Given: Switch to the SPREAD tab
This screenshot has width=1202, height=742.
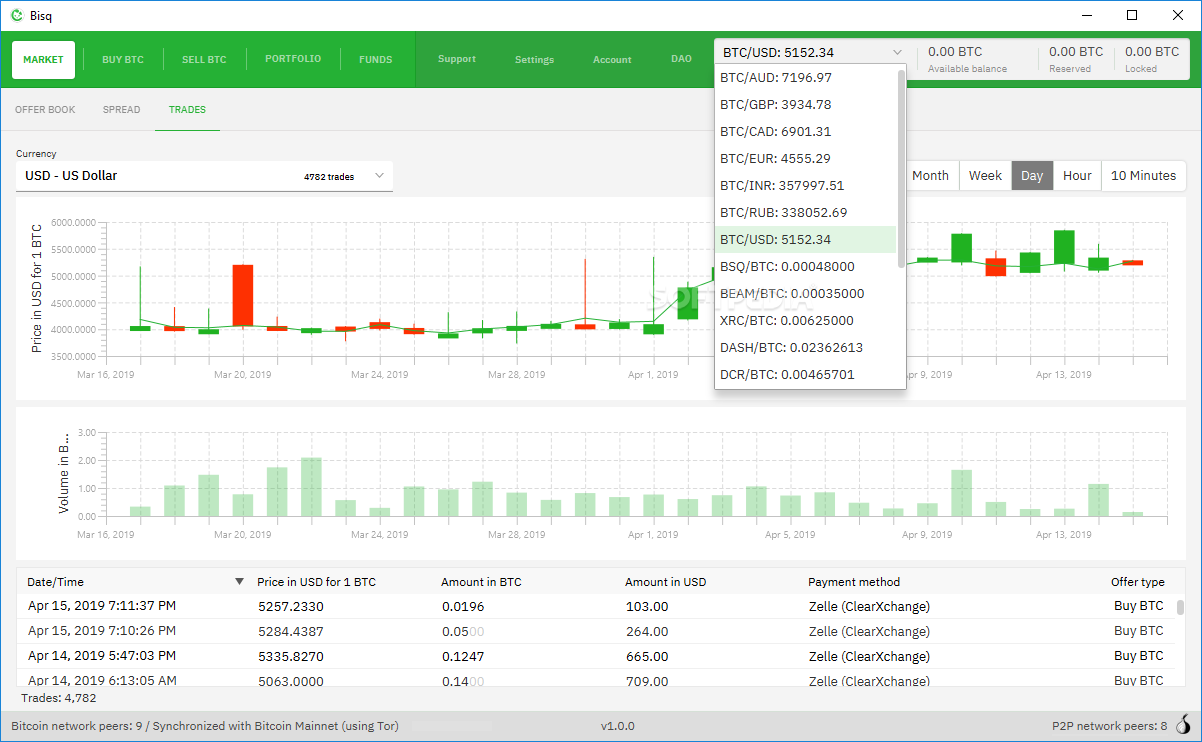Looking at the screenshot, I should tap(121, 110).
